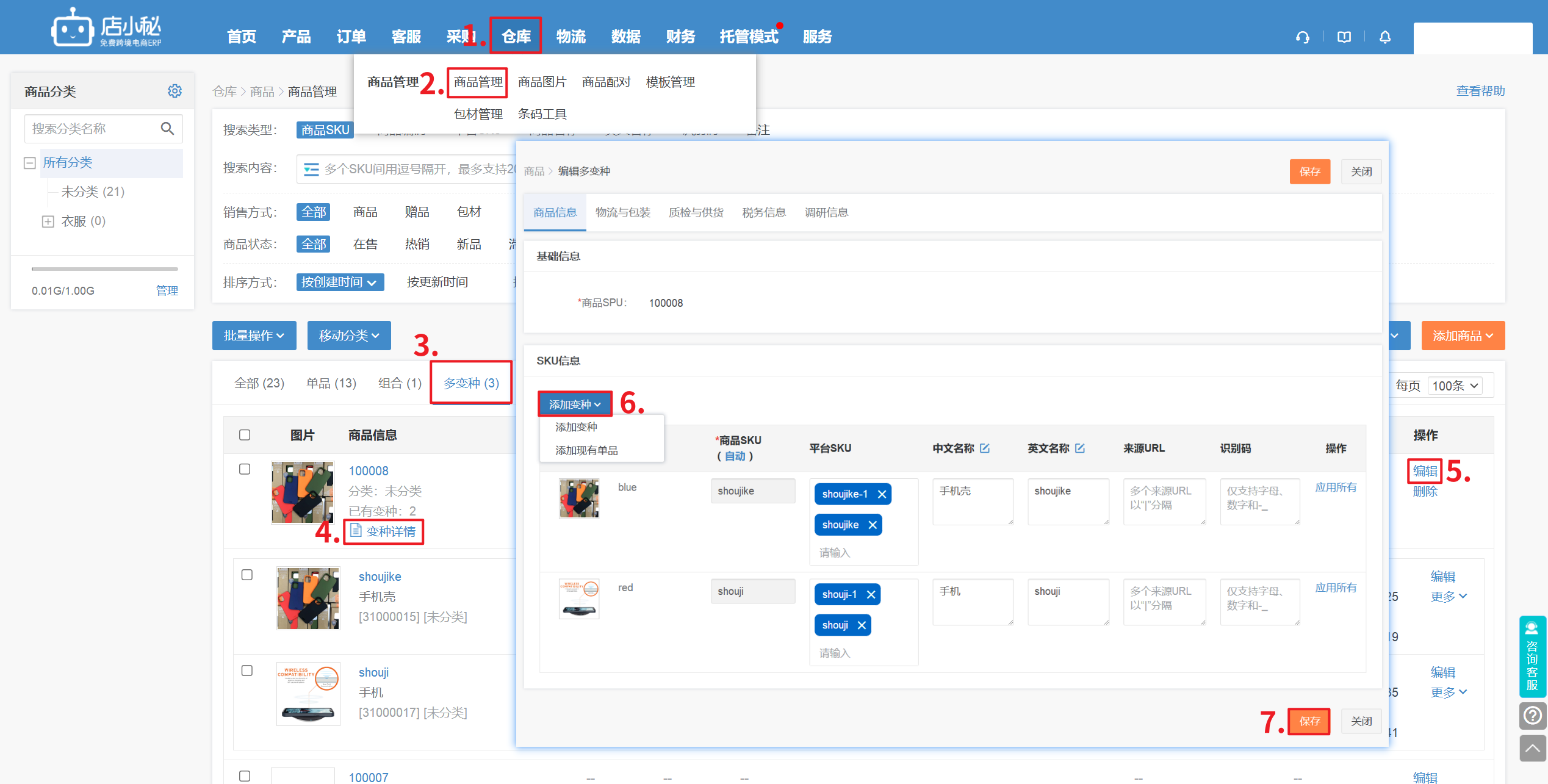
Task: Toggle the select-all header checkbox
Action: [245, 435]
